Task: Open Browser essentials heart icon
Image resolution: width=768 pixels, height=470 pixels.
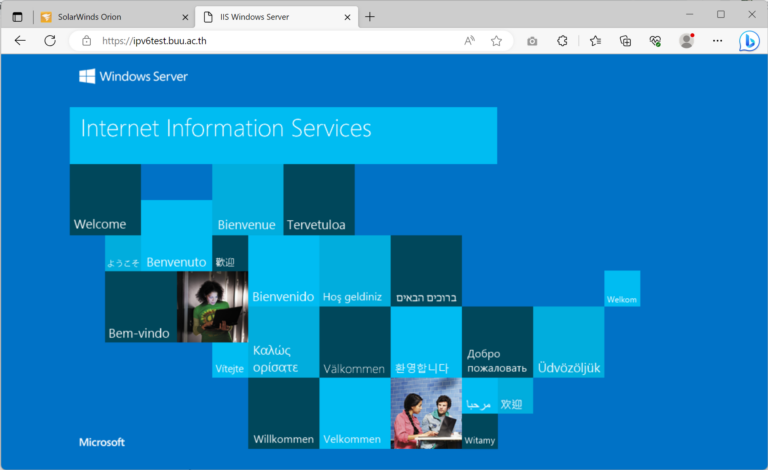Action: [655, 41]
